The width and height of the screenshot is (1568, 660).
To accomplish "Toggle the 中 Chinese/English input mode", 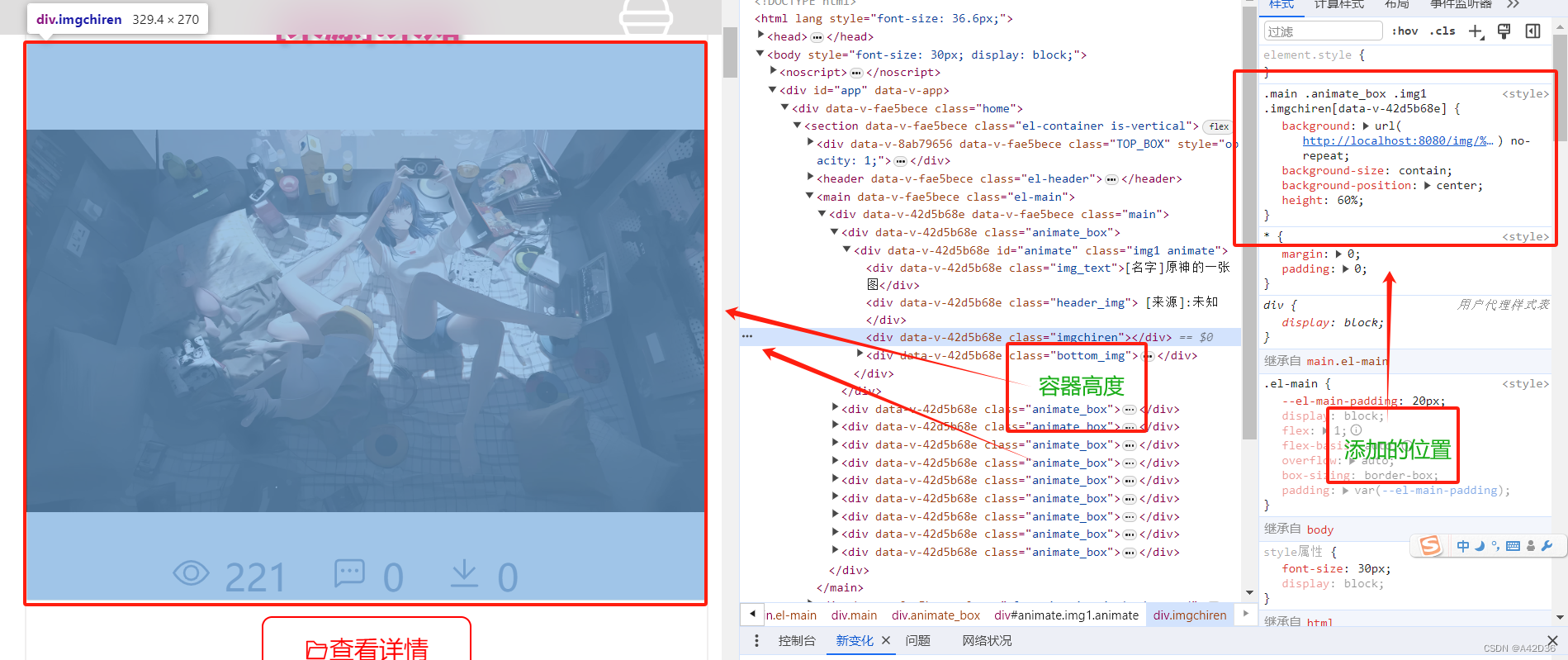I will click(1463, 546).
